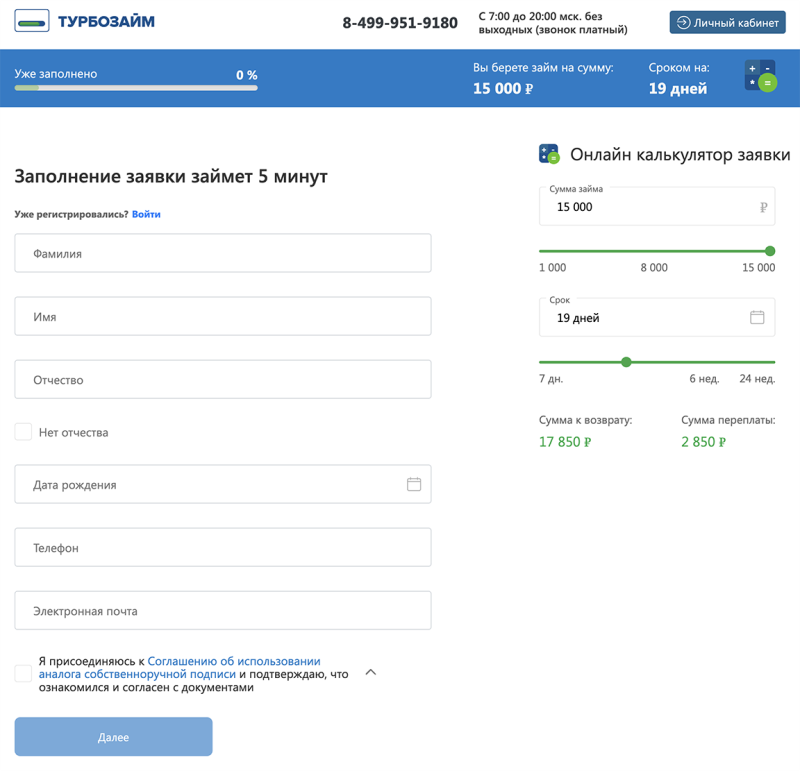Click the ruble icon in Сумма займа field

(x=763, y=207)
